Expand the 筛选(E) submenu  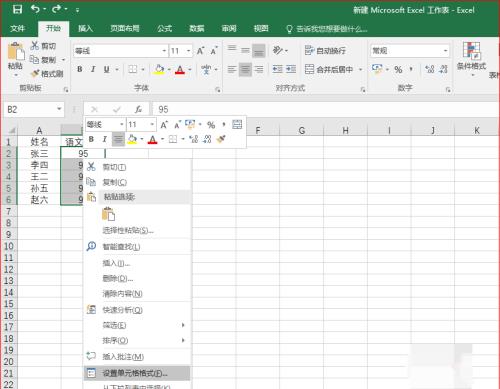(137, 325)
